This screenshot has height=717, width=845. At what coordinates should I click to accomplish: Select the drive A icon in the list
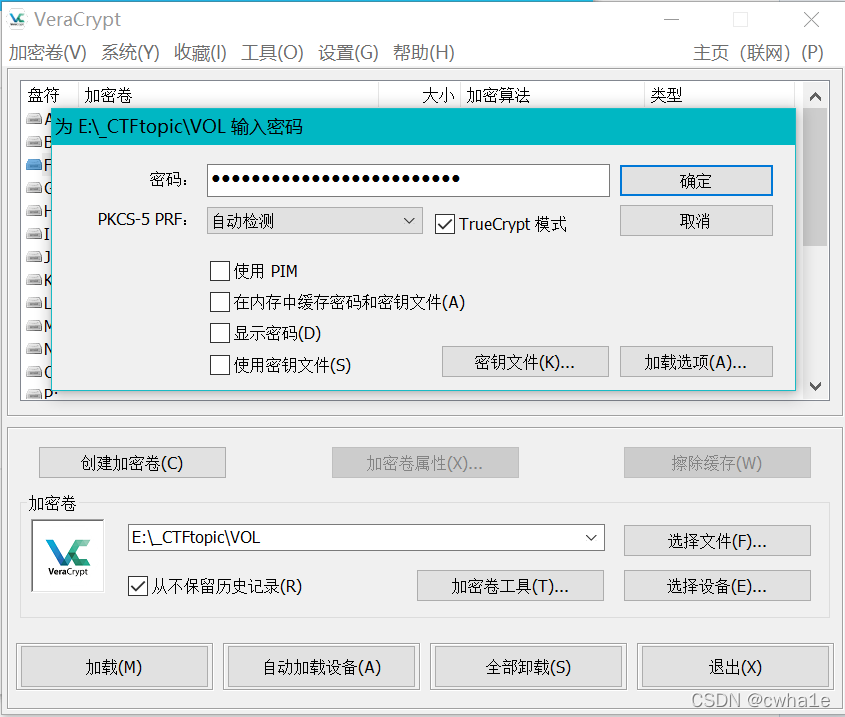click(34, 119)
